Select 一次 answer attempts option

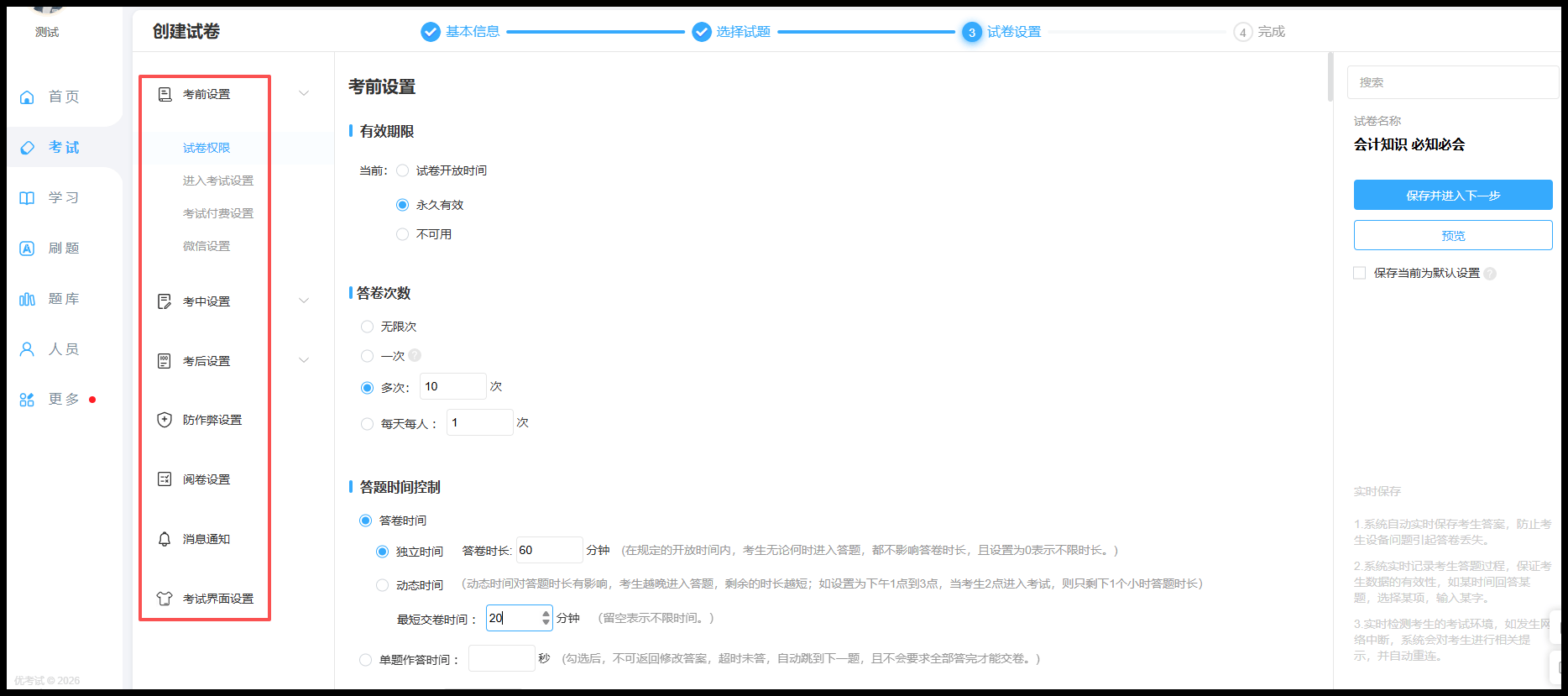click(367, 356)
